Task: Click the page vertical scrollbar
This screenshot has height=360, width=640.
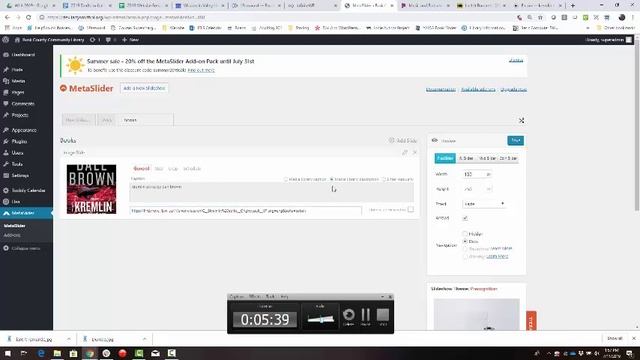Action: tap(637, 127)
